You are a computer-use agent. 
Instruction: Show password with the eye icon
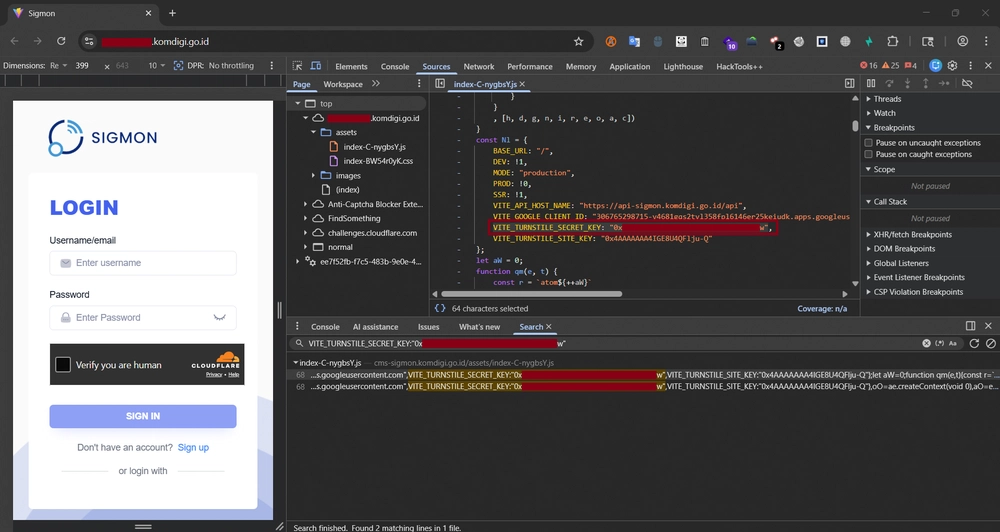coord(220,317)
